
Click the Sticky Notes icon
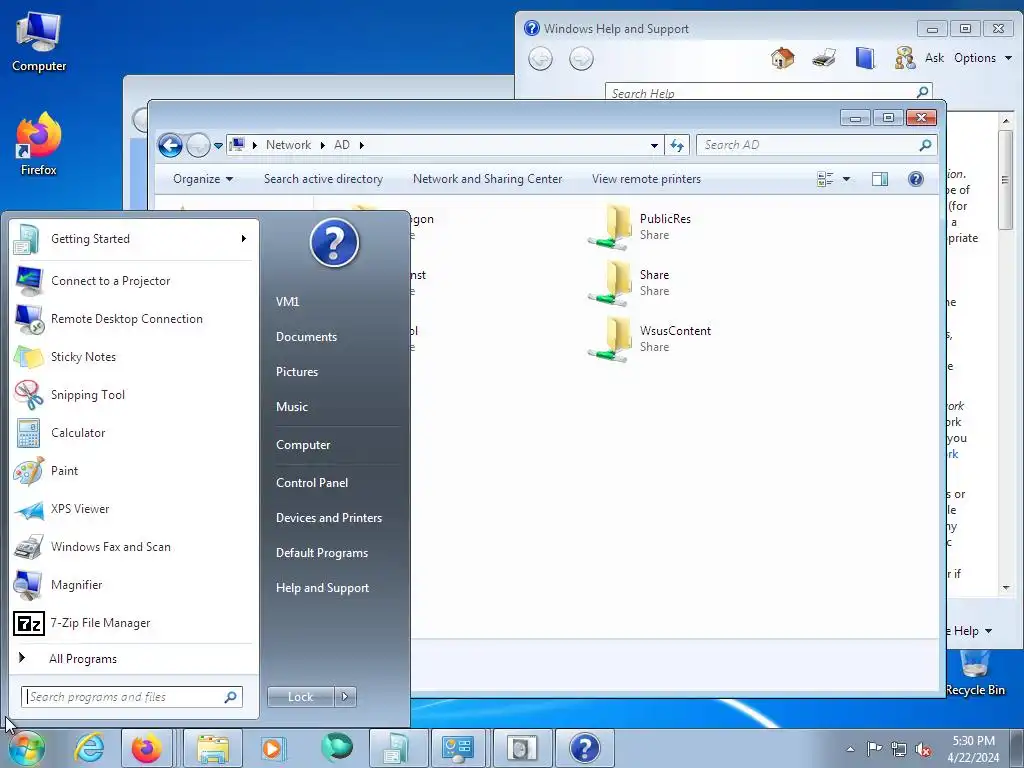click(x=28, y=357)
